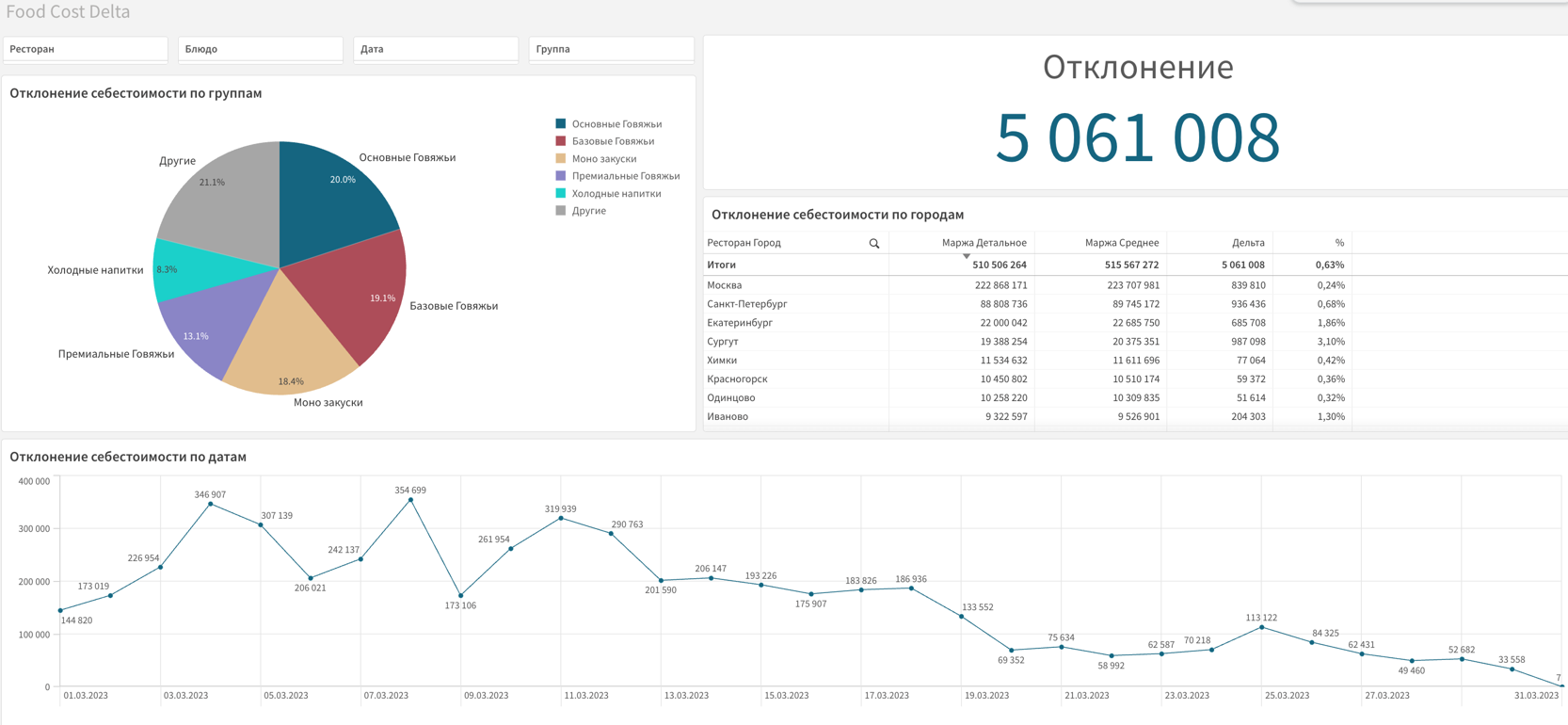1568x725 pixels.
Task: Select Екатеринбург in the city table
Action: (x=740, y=323)
